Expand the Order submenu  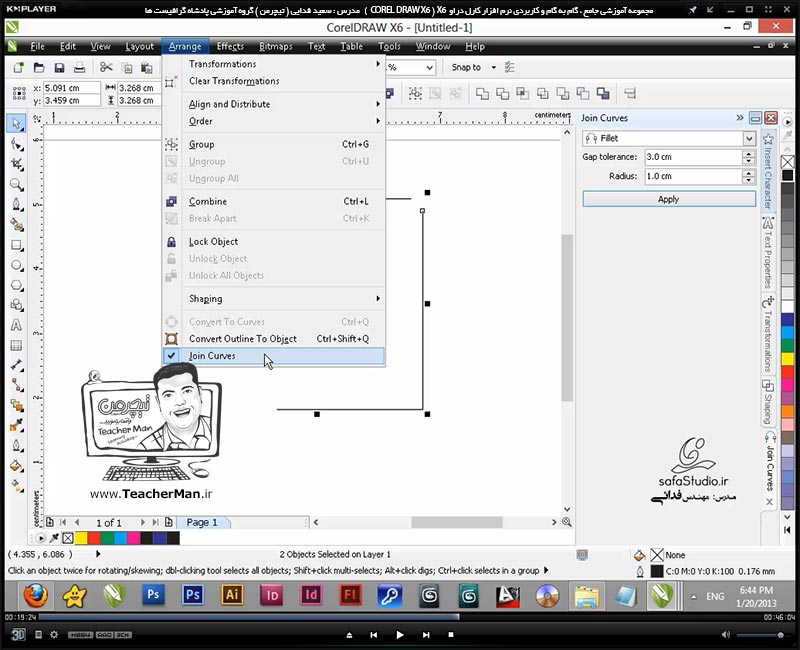pyautogui.click(x=273, y=121)
